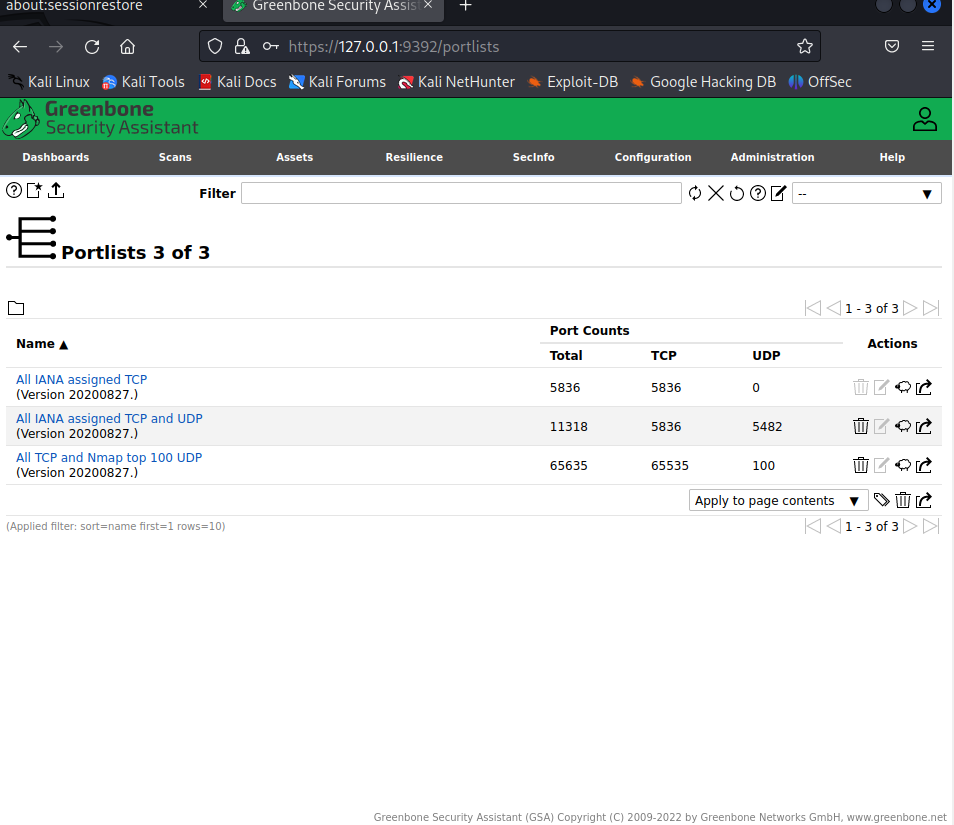Open the Apply to page contents dropdown

[x=778, y=500]
